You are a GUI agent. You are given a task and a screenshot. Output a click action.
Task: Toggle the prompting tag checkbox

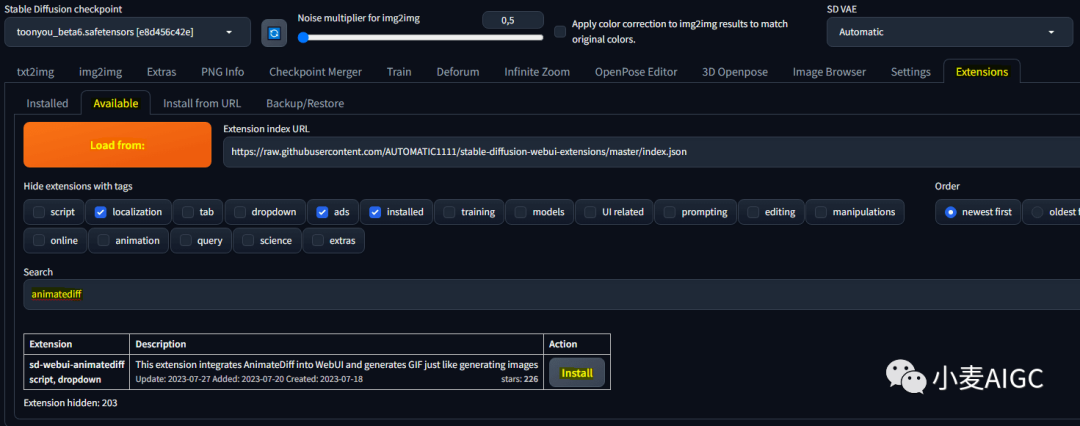click(669, 212)
